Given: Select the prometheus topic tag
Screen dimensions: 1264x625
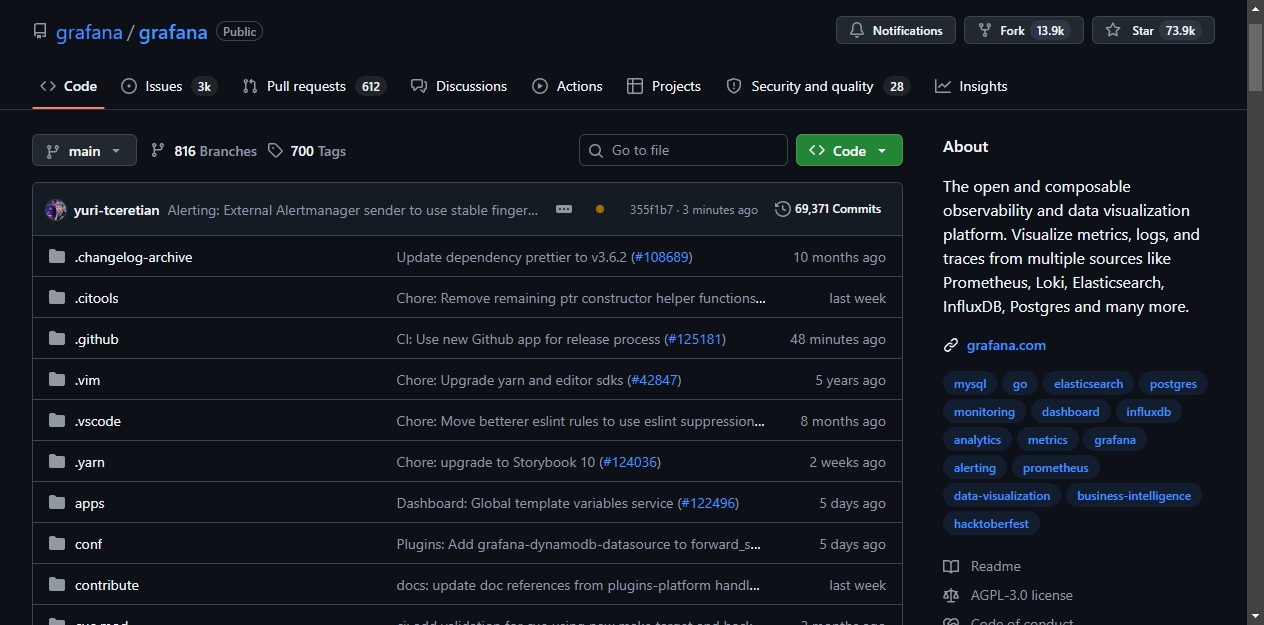Looking at the screenshot, I should pos(1055,468).
